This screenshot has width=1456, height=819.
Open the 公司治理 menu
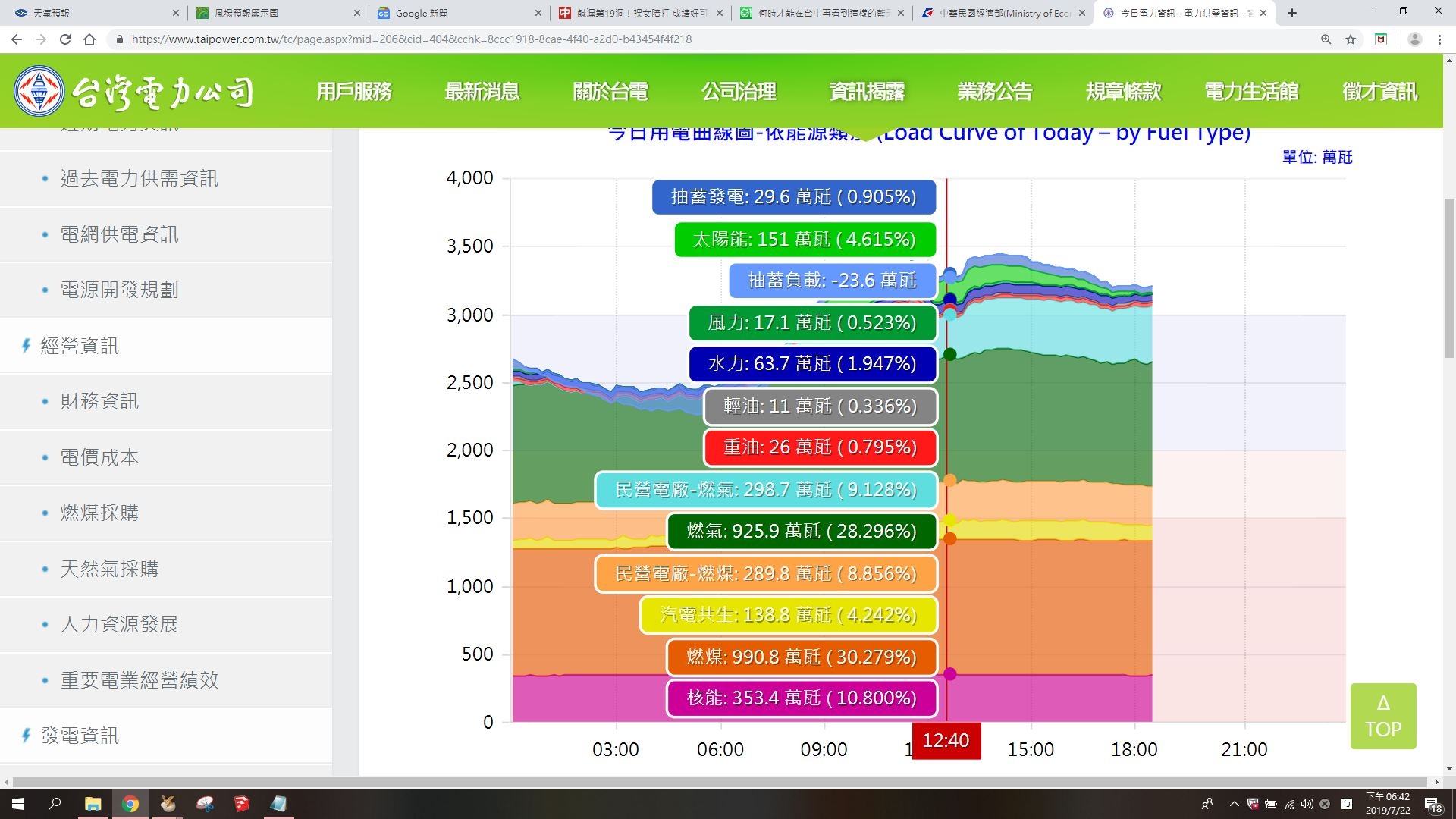point(739,92)
